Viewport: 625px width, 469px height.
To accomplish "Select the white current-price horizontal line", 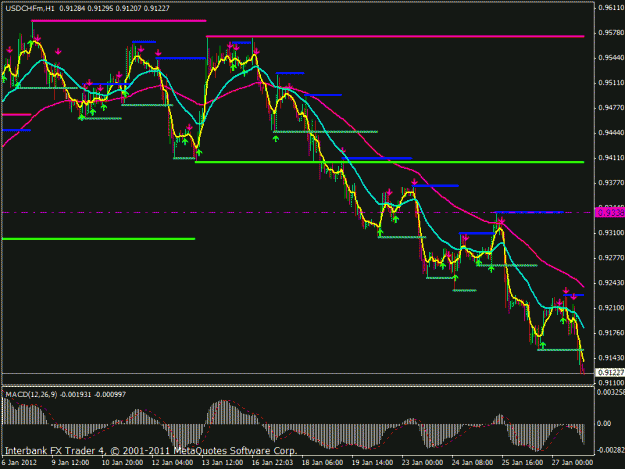I will pyautogui.click(x=298, y=373).
